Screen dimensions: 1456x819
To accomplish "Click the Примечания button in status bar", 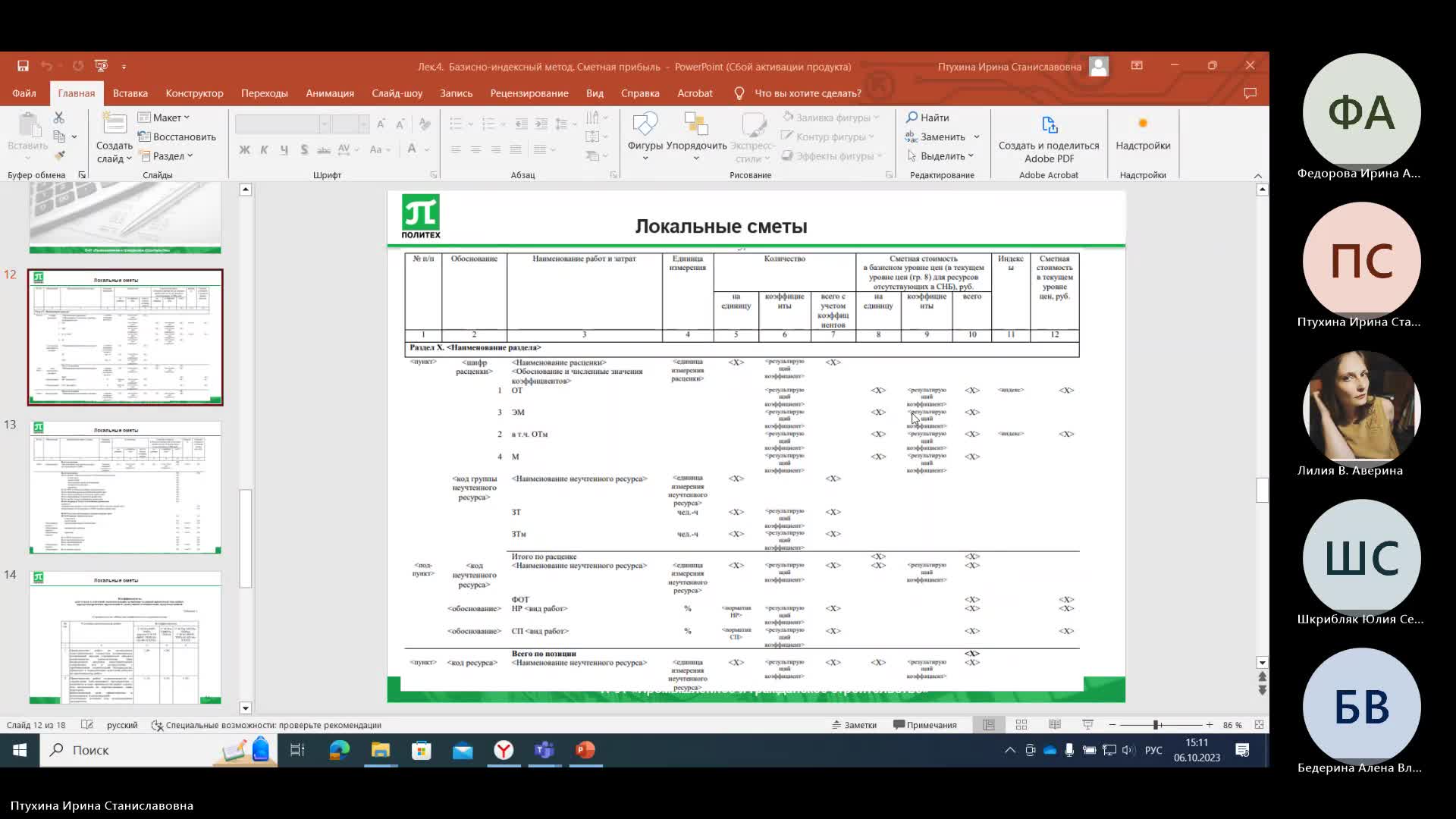I will [925, 725].
